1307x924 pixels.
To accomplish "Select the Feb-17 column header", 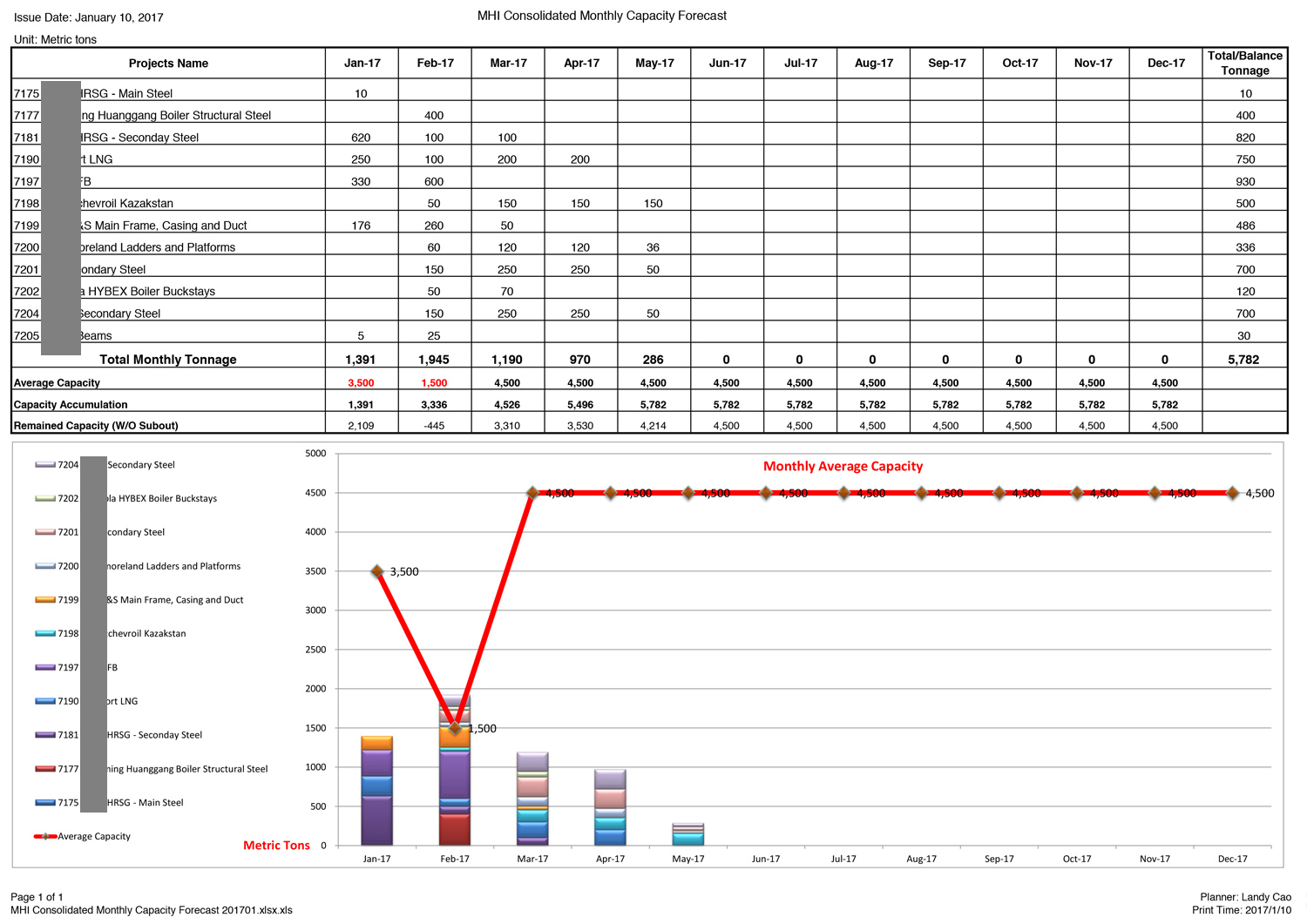I will (436, 64).
